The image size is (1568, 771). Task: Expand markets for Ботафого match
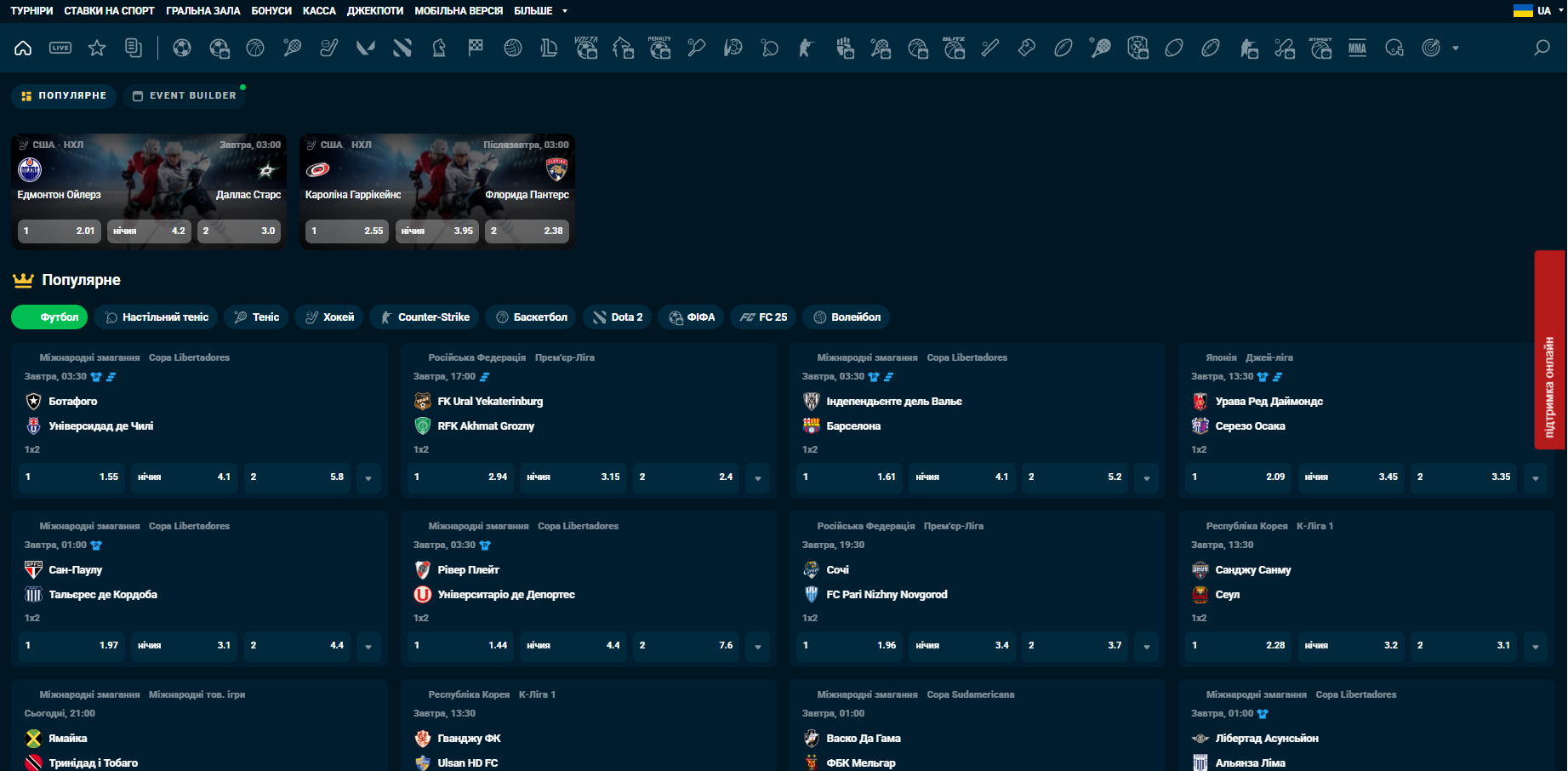tap(368, 477)
